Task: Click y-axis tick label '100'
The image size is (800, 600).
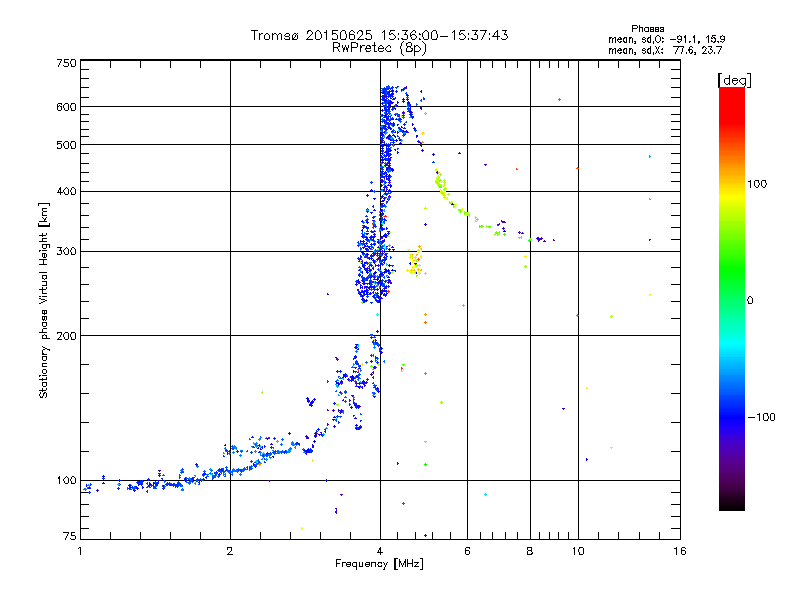Action: click(66, 480)
